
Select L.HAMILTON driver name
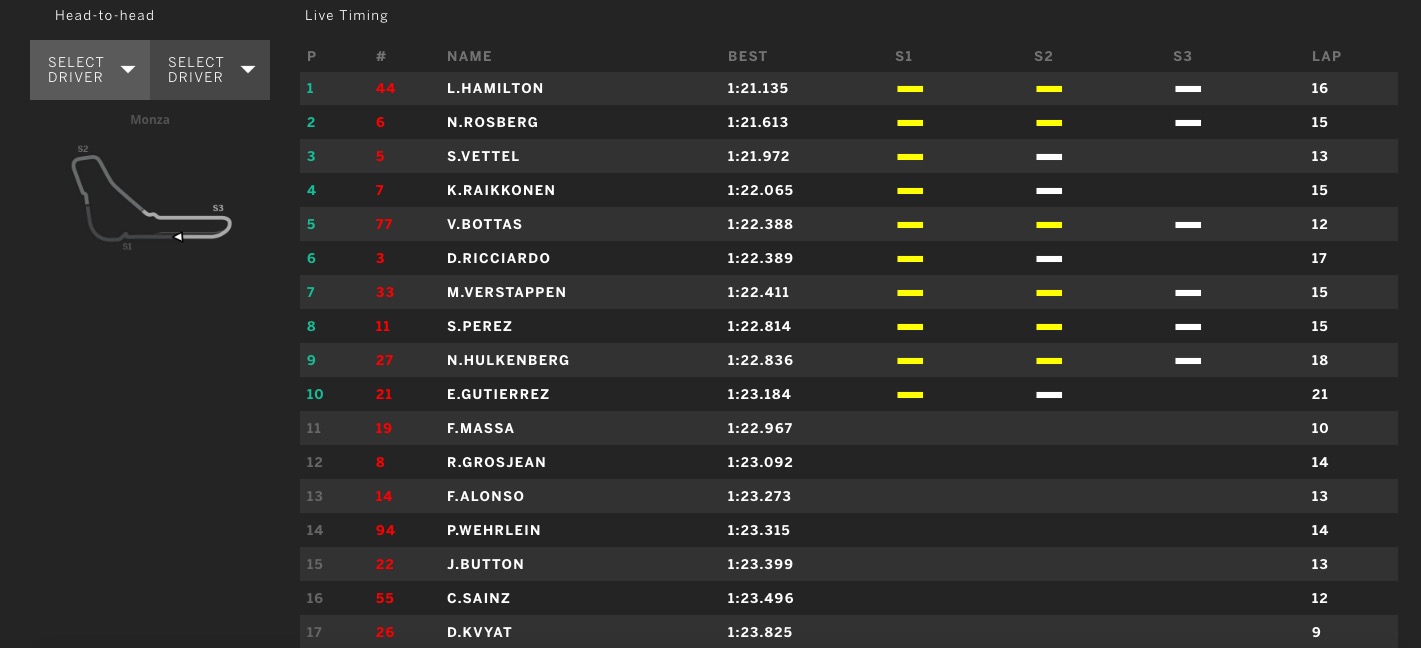click(495, 89)
